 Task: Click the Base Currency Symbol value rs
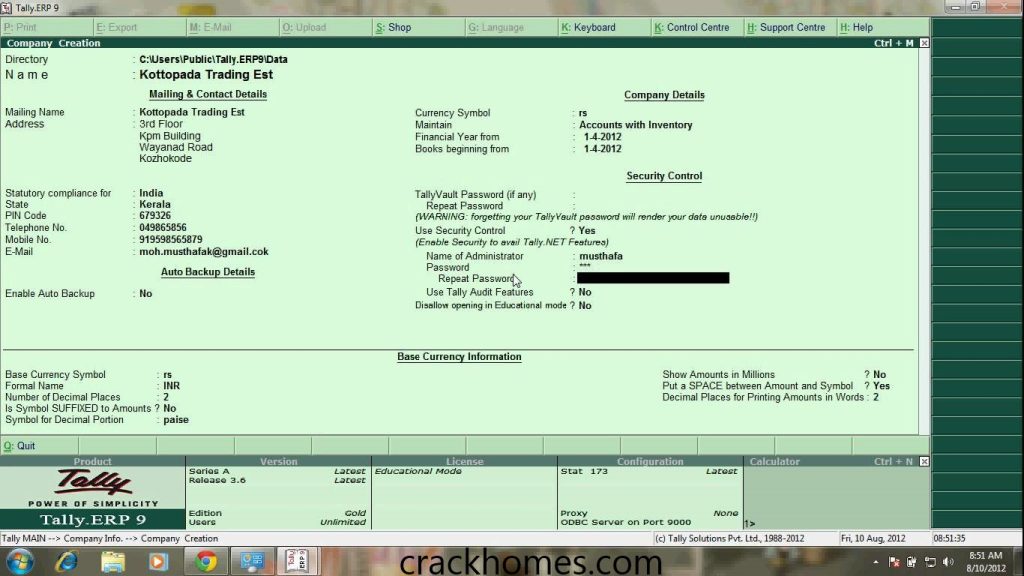click(x=168, y=375)
